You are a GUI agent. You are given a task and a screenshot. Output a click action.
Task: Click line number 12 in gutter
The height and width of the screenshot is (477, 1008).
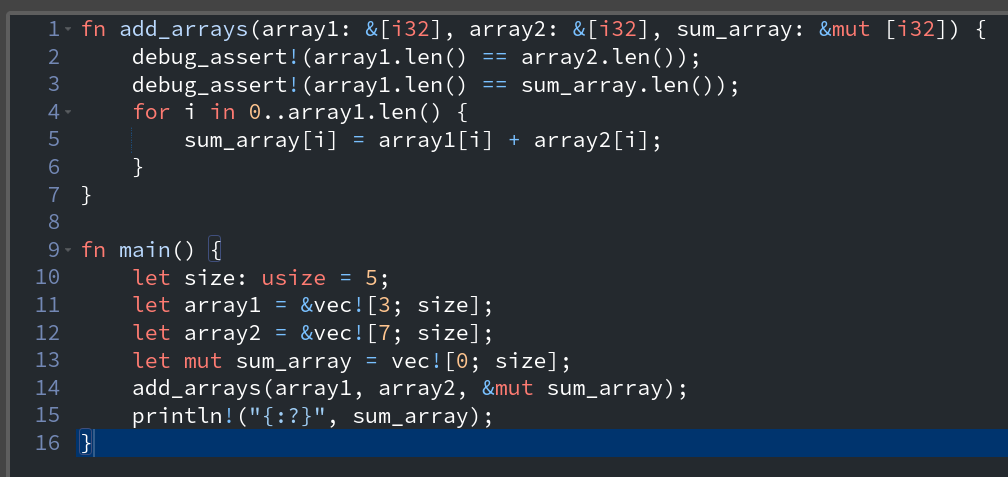click(47, 333)
